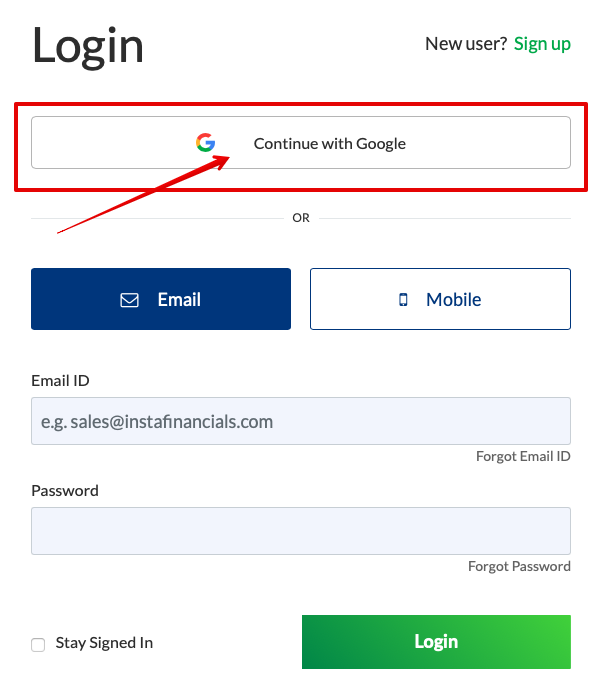Click the Google logo icon
Viewport: 602px width, 694px height.
point(205,143)
